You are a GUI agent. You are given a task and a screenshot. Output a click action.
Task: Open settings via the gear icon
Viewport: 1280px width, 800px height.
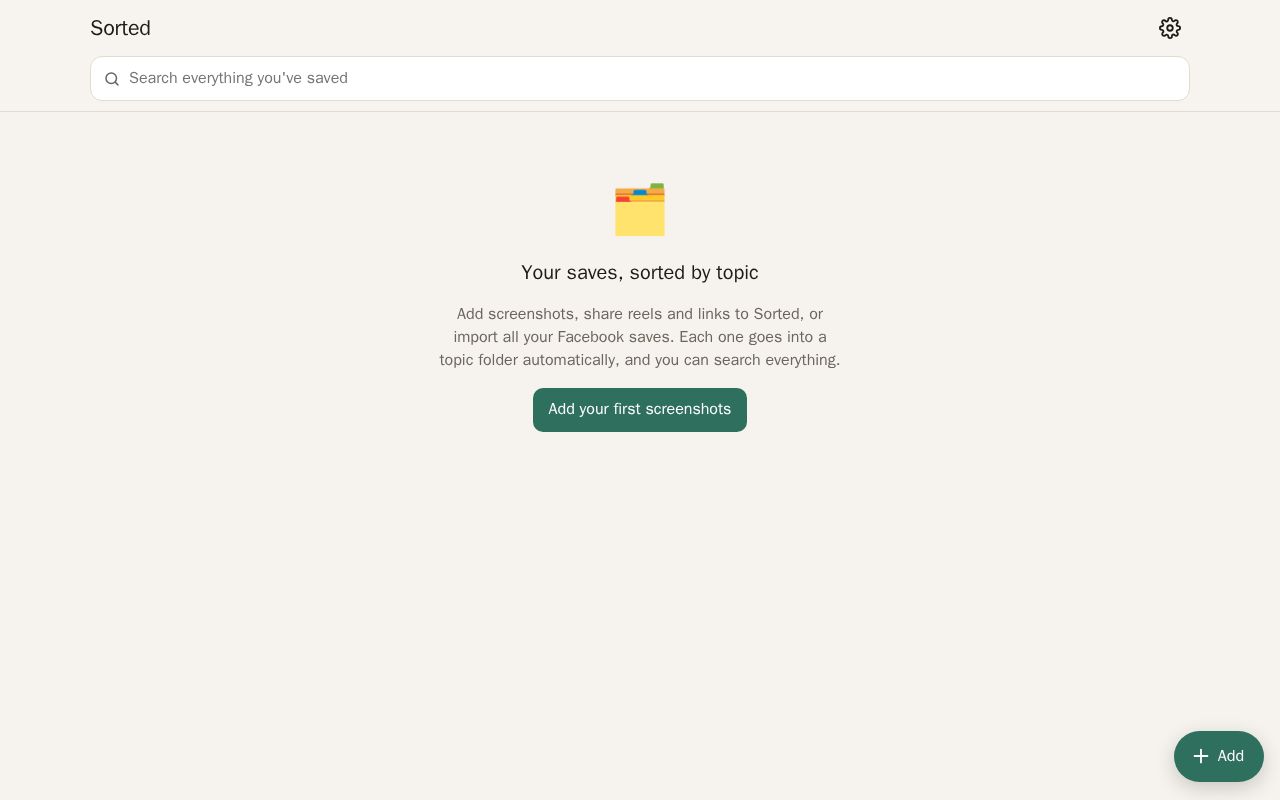coord(1170,28)
